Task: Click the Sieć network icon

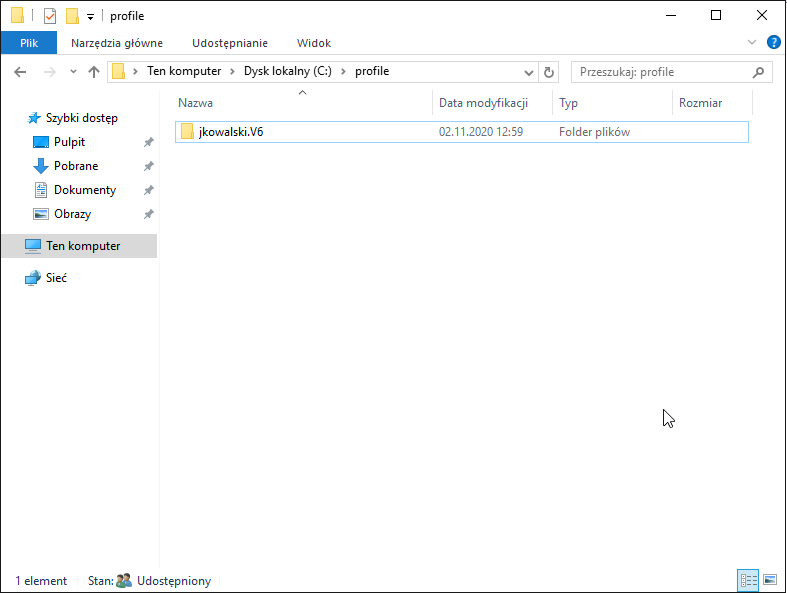Action: [33, 278]
